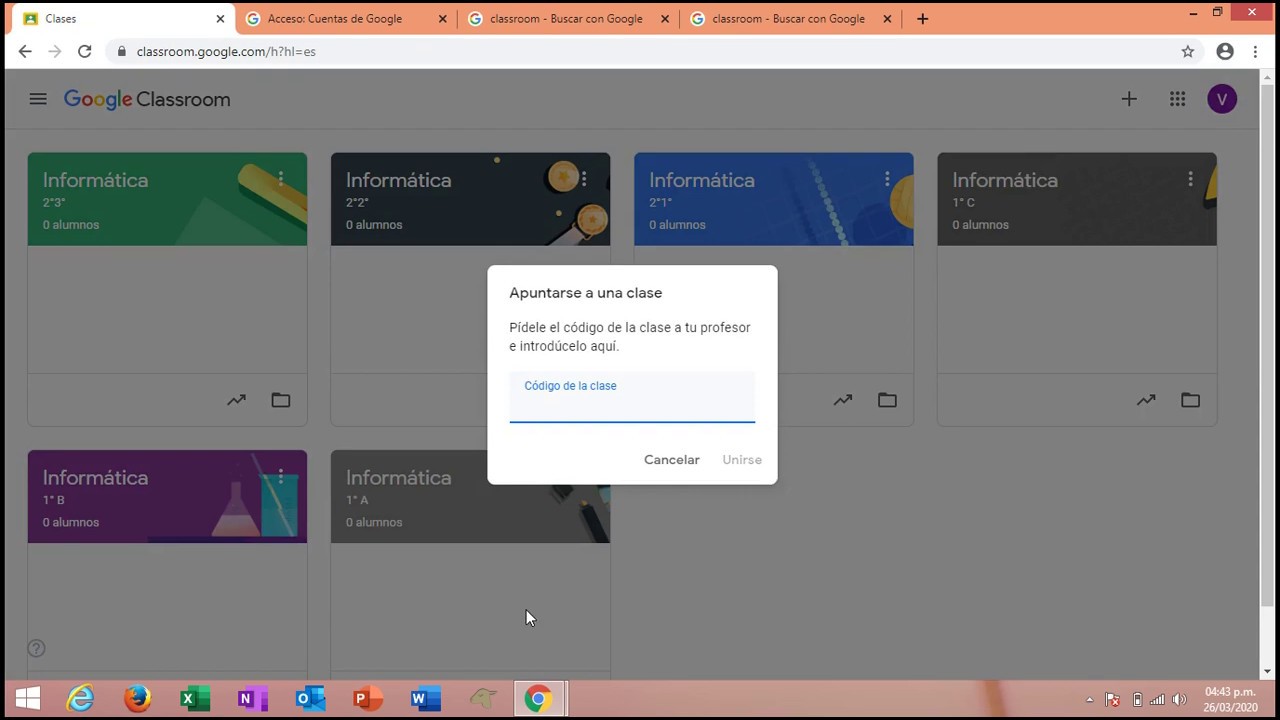Show hidden system tray icons
The height and width of the screenshot is (720, 1280).
pyautogui.click(x=1089, y=700)
